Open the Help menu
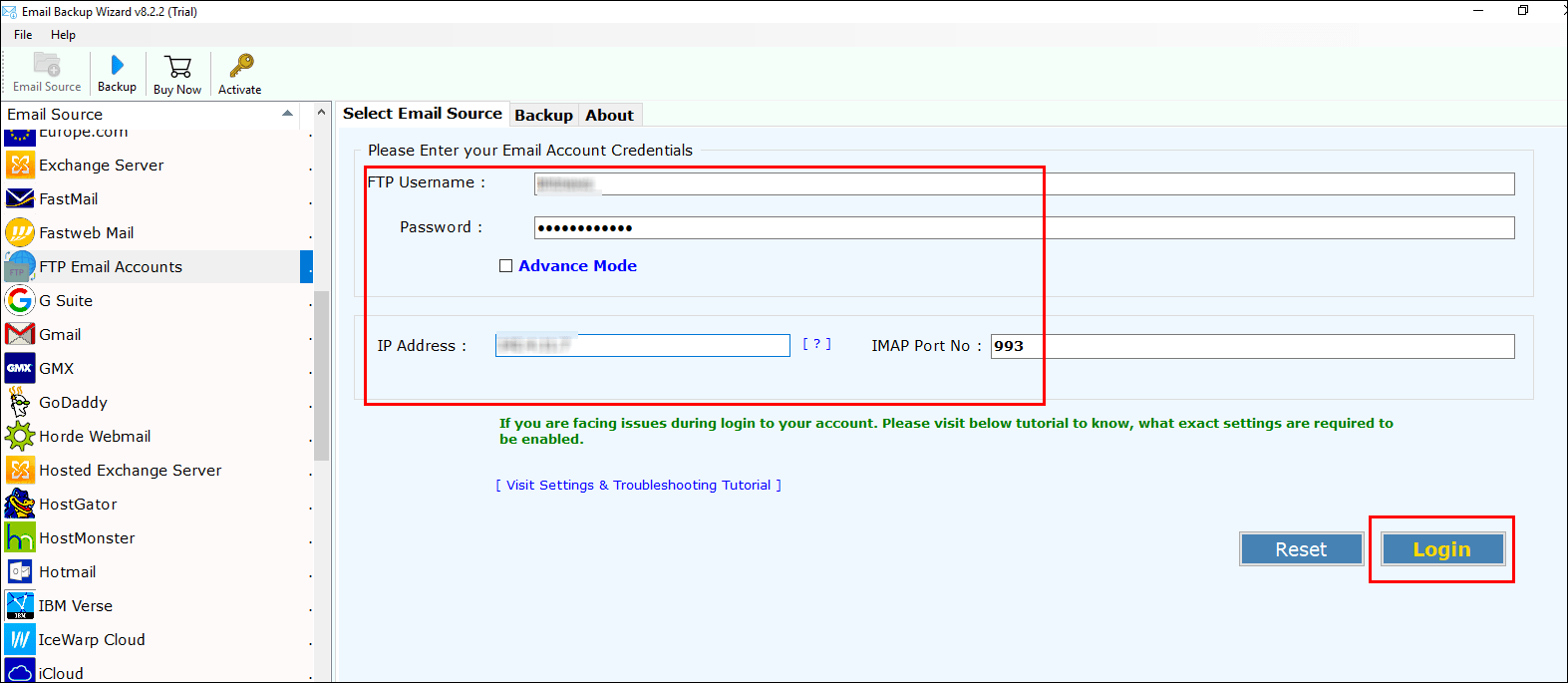The height and width of the screenshot is (683, 1568). pyautogui.click(x=63, y=34)
